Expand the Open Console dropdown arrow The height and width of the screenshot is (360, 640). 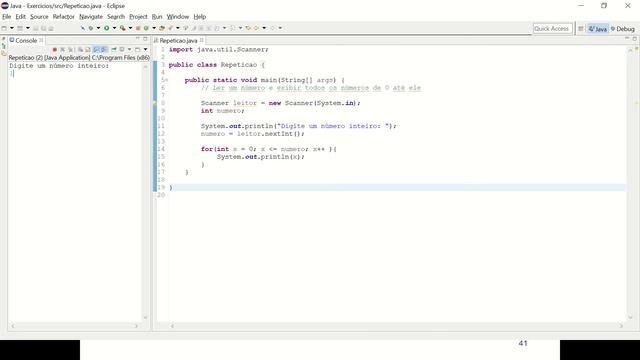145,49
